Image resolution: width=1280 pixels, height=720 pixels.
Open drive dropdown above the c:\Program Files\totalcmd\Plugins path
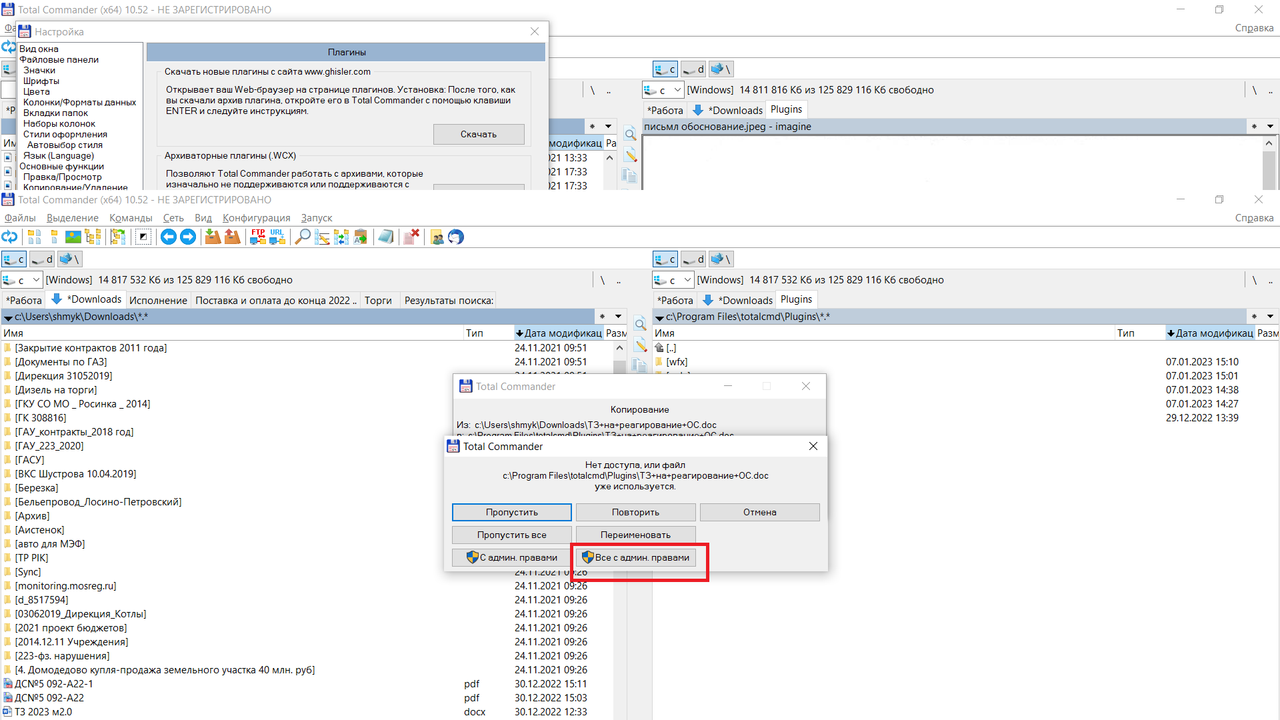(673, 280)
